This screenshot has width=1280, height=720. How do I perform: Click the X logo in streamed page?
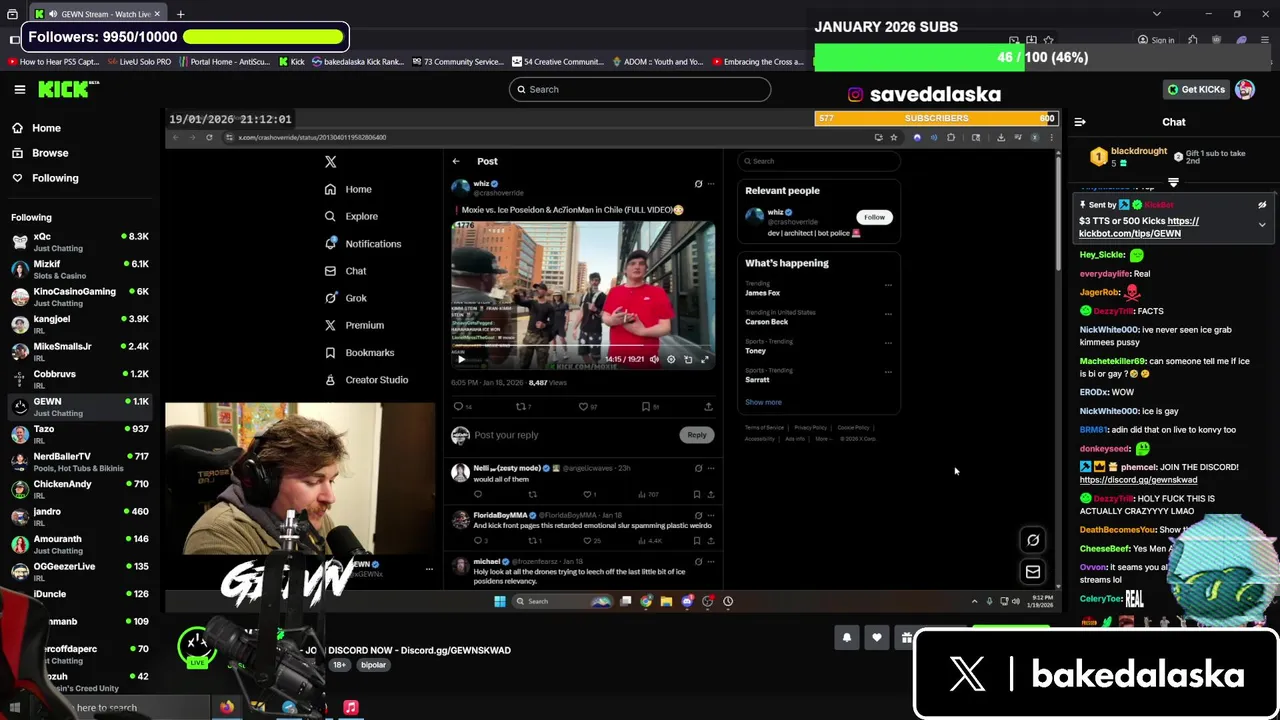(x=331, y=161)
